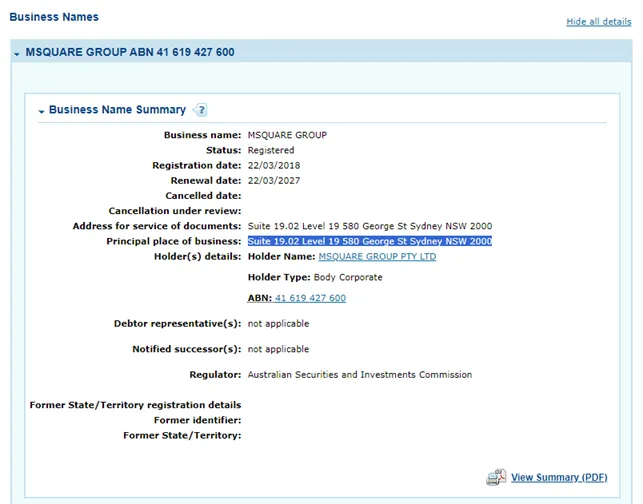Click the Hide all details link
The image size is (643, 504).
(x=599, y=22)
